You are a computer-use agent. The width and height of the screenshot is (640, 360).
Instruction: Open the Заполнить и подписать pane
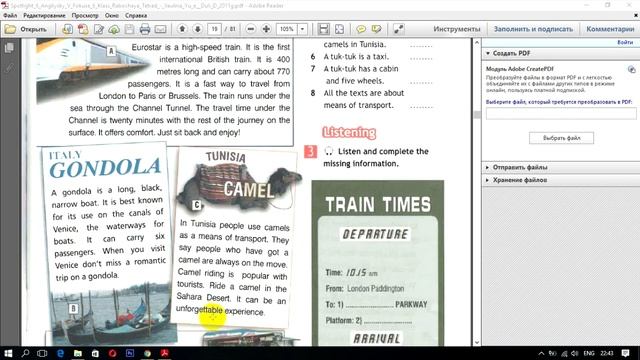pyautogui.click(x=533, y=29)
